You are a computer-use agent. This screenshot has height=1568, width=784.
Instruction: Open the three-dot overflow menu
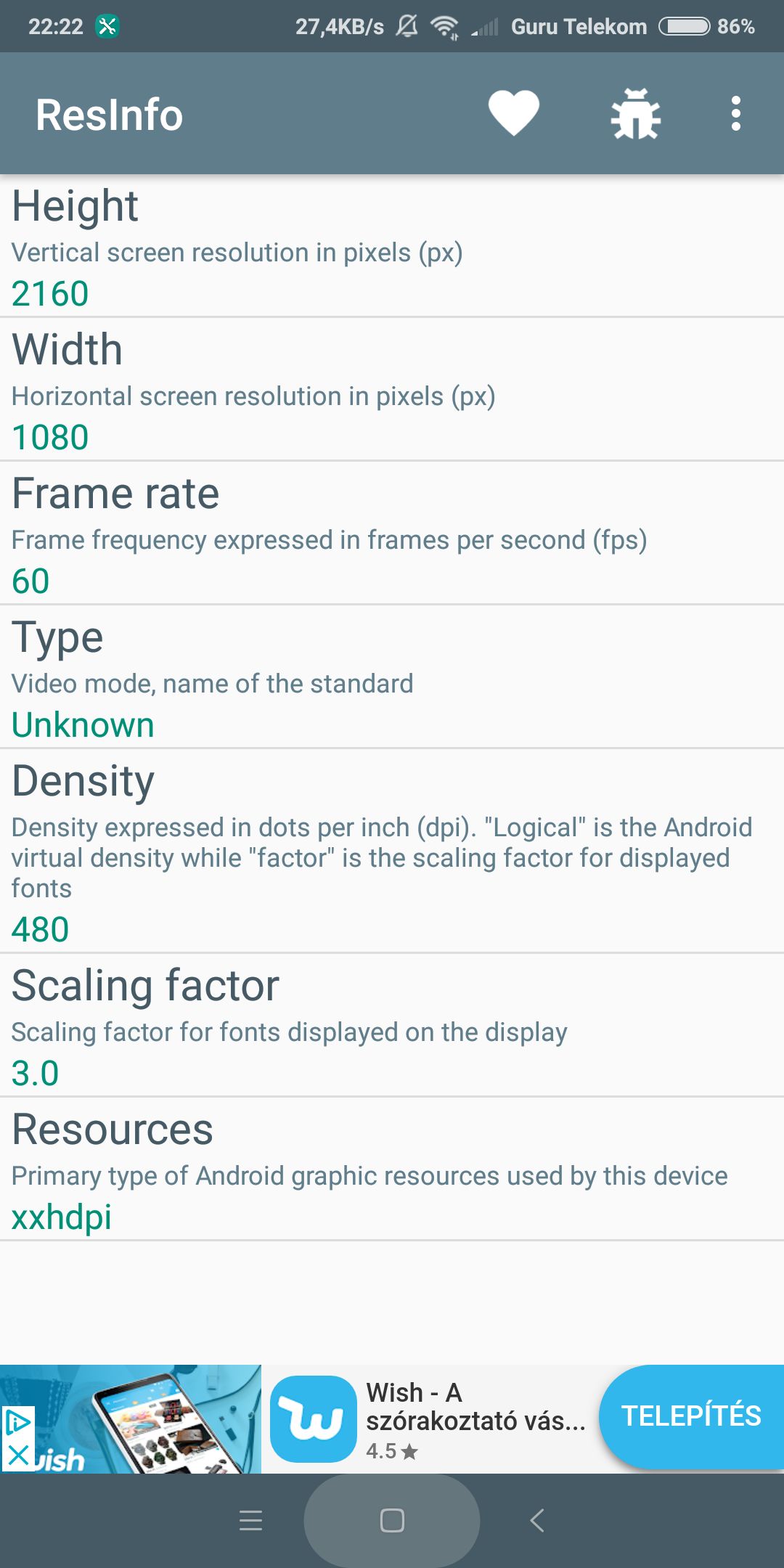[x=736, y=113]
